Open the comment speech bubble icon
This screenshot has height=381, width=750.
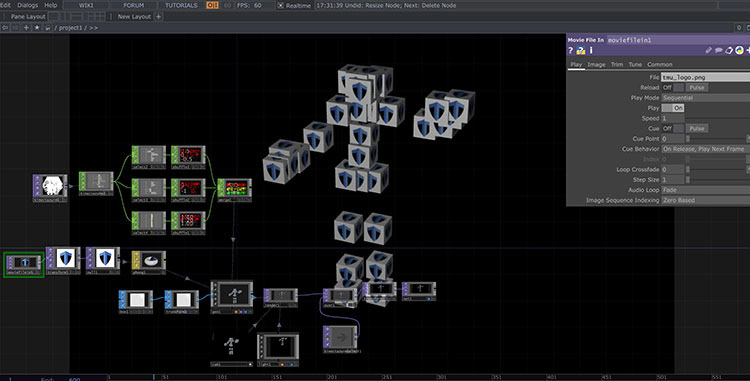[x=718, y=50]
